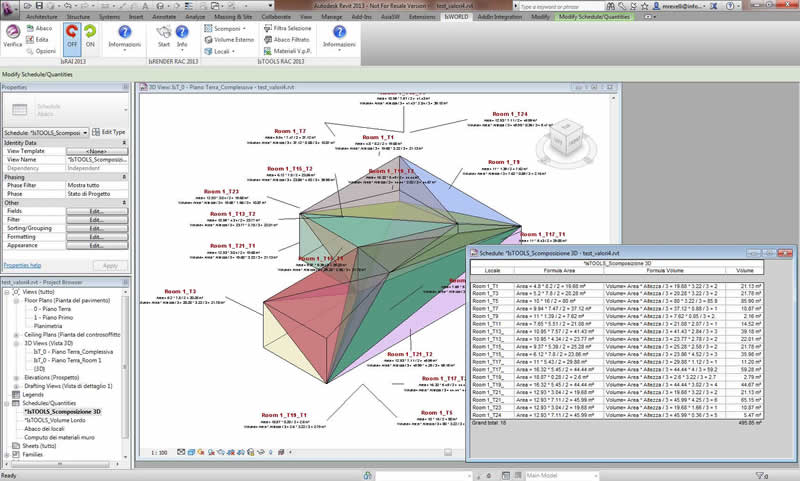Select the *IsTOOLS_Volume Lordo schedule

(55, 420)
